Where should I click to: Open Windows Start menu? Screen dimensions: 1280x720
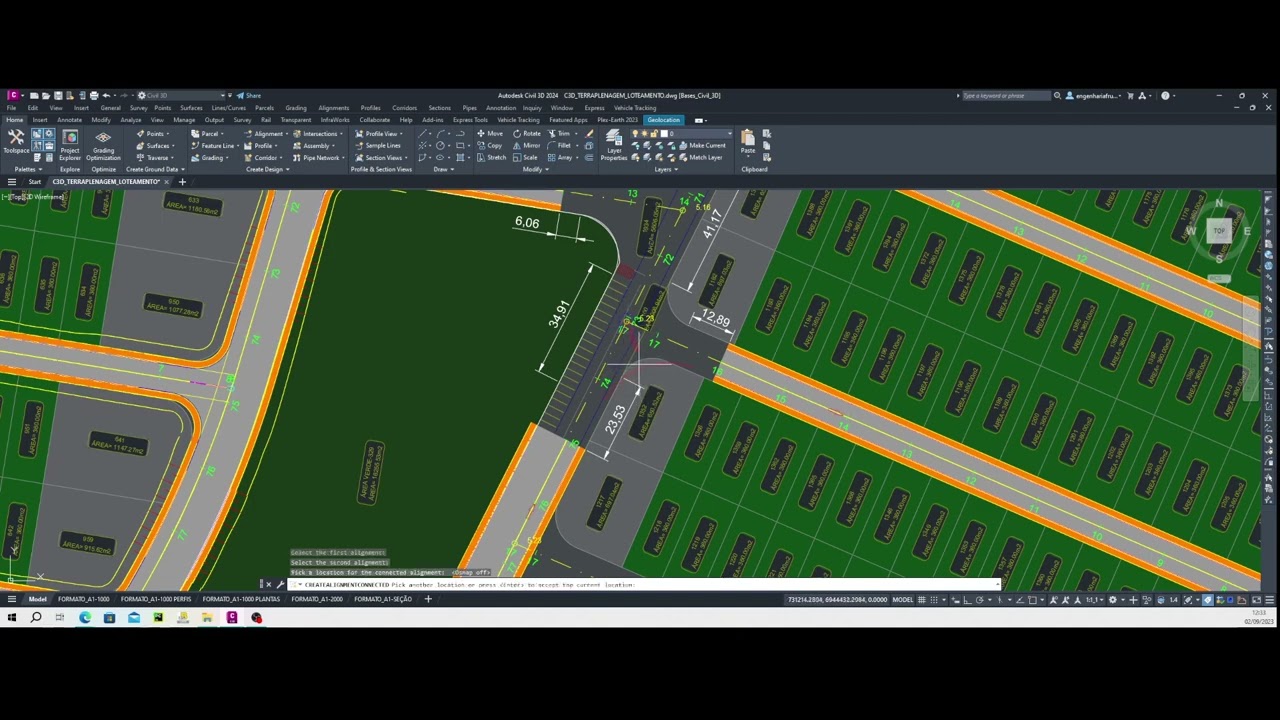12,618
